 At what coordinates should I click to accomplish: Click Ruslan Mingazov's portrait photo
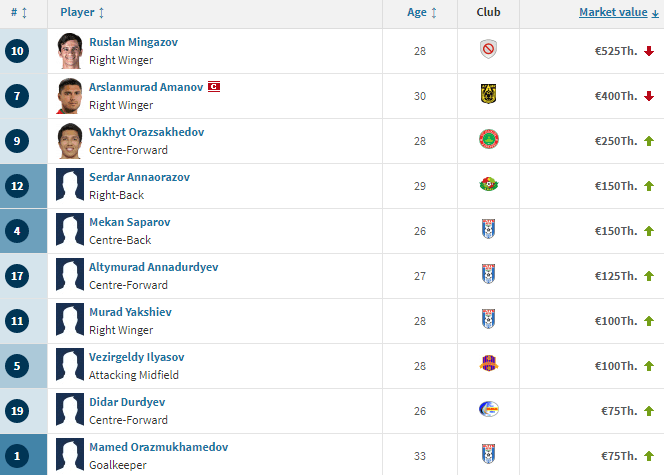[x=69, y=50]
